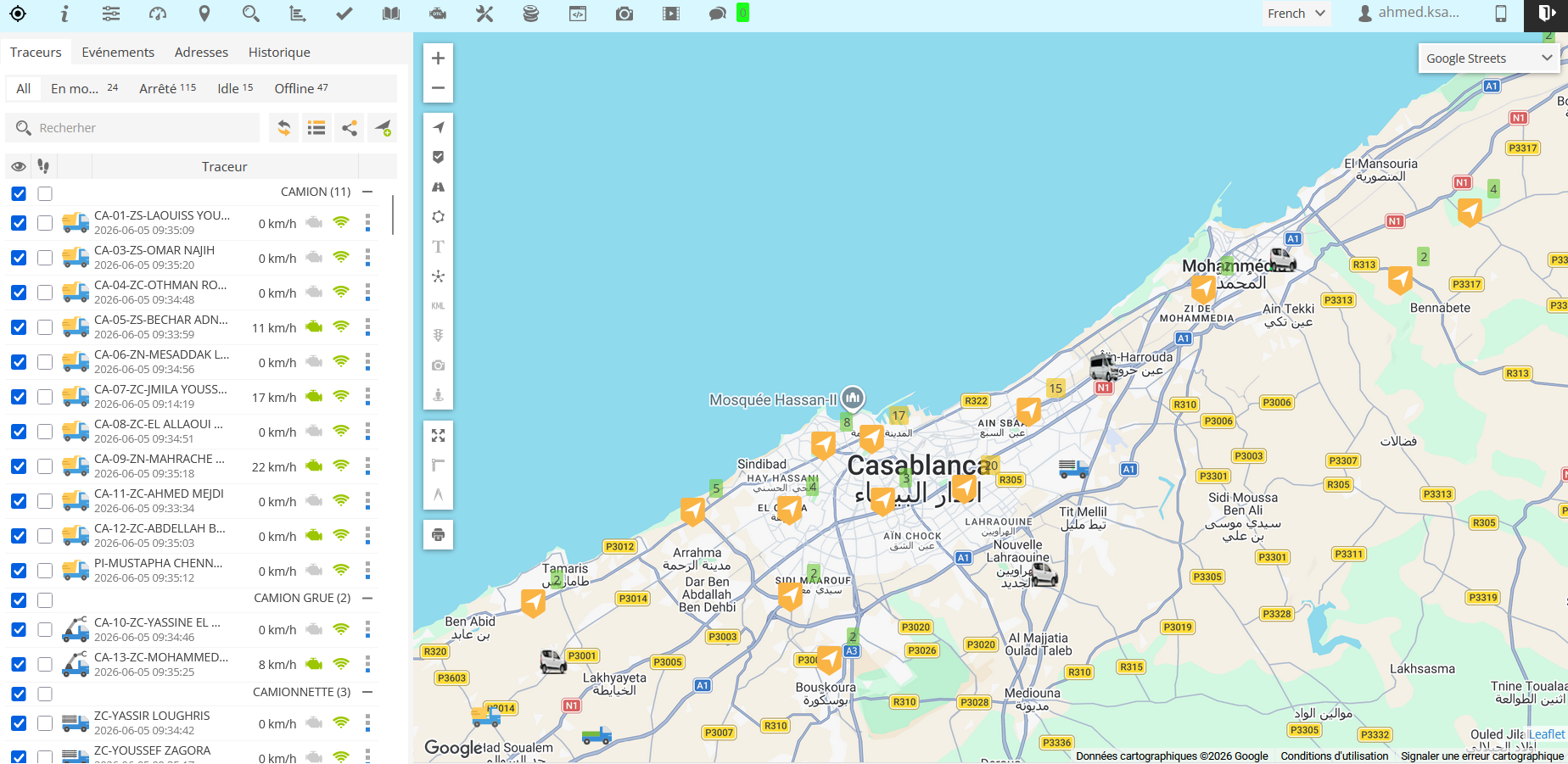Open the mobile device icon
The width and height of the screenshot is (1568, 764).
tap(1501, 14)
